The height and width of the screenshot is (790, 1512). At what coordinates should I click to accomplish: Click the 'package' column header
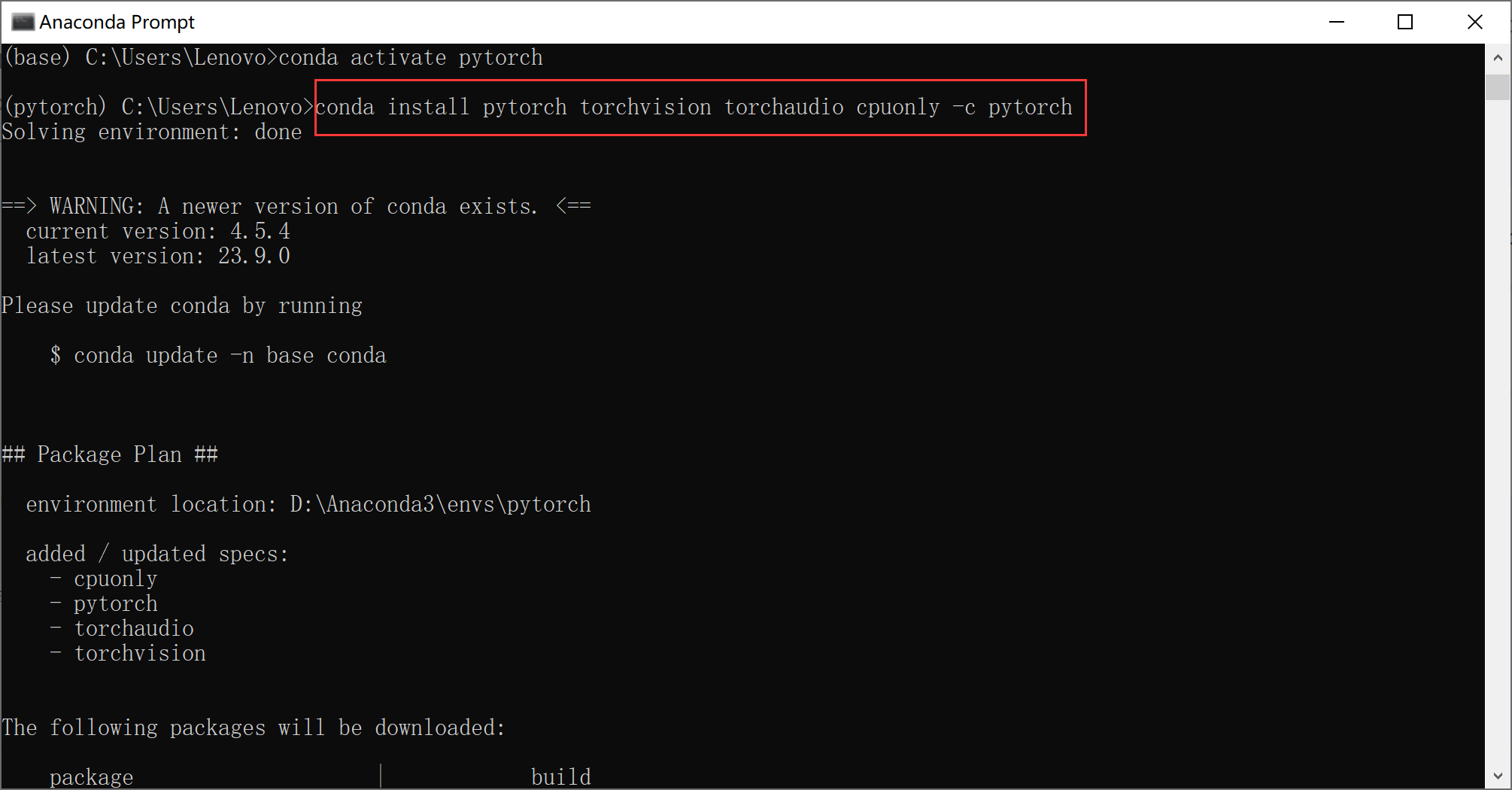coord(92,777)
